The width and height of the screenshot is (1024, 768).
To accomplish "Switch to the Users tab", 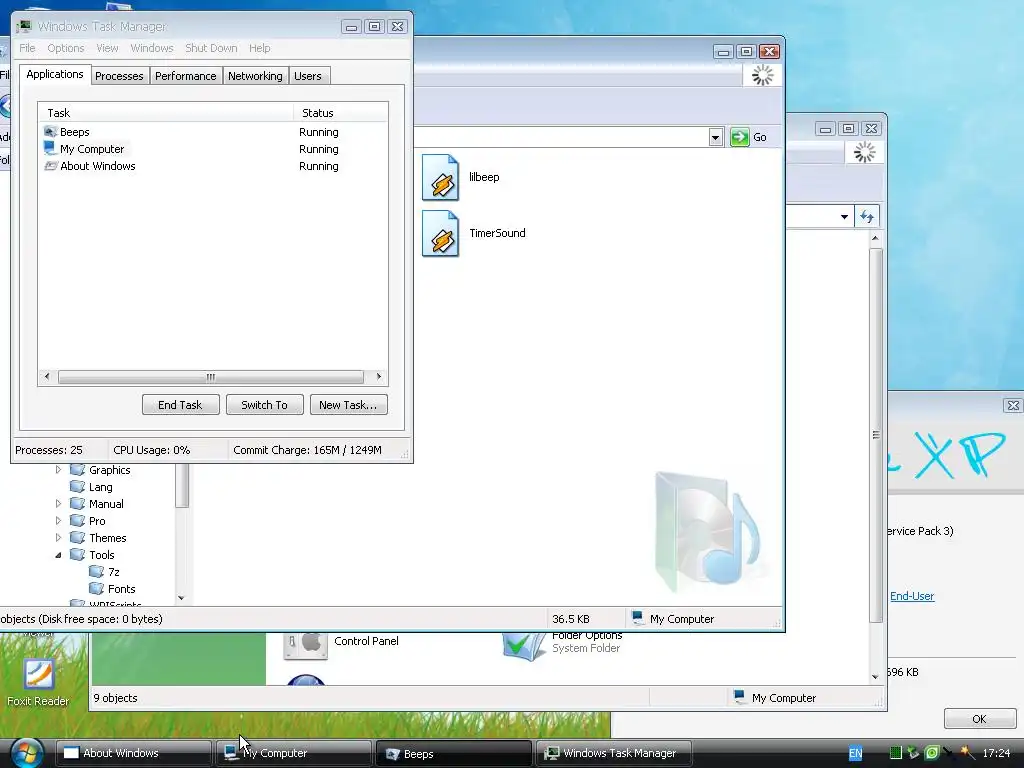I will coord(308,76).
